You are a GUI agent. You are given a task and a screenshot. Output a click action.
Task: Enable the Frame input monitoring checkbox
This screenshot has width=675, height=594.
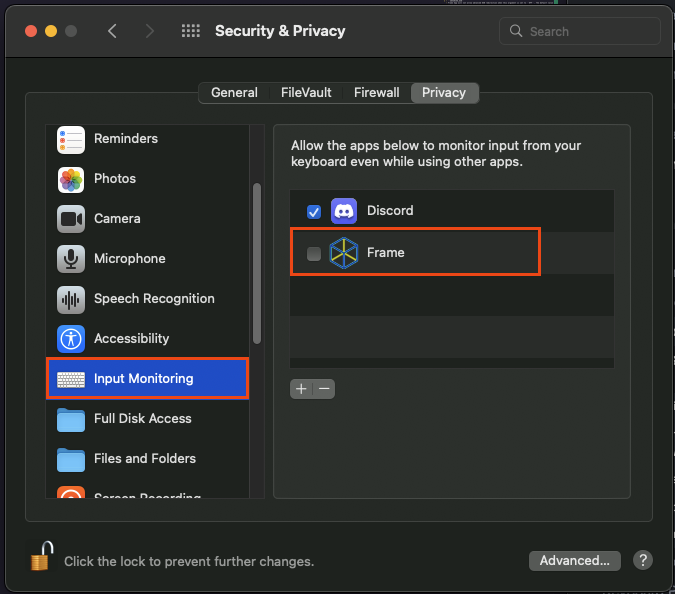tap(314, 254)
